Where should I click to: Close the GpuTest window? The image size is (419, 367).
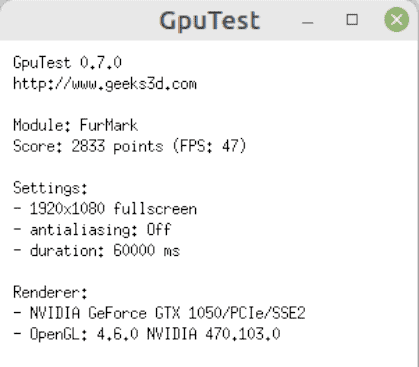pos(397,20)
